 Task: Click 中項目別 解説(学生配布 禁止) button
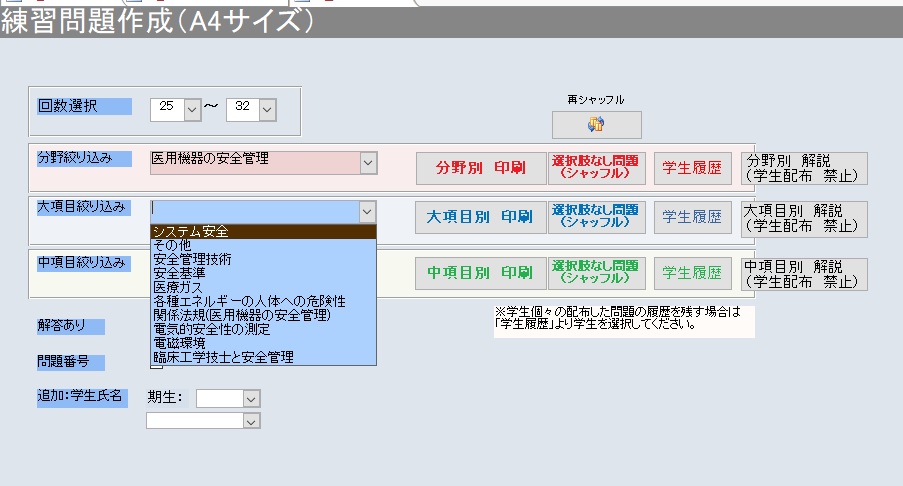804,274
